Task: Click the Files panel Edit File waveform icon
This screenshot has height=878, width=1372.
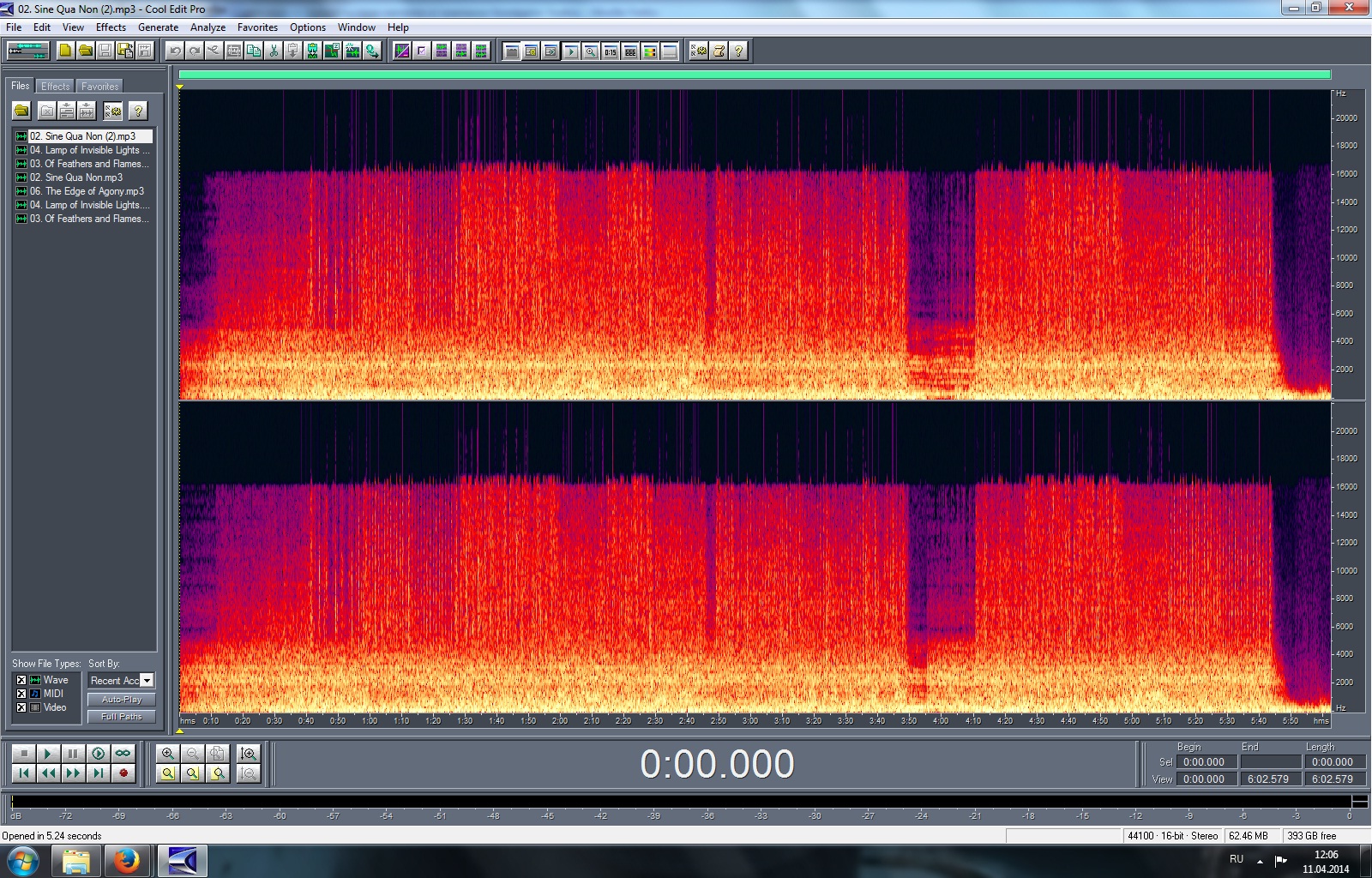Action: [x=87, y=111]
